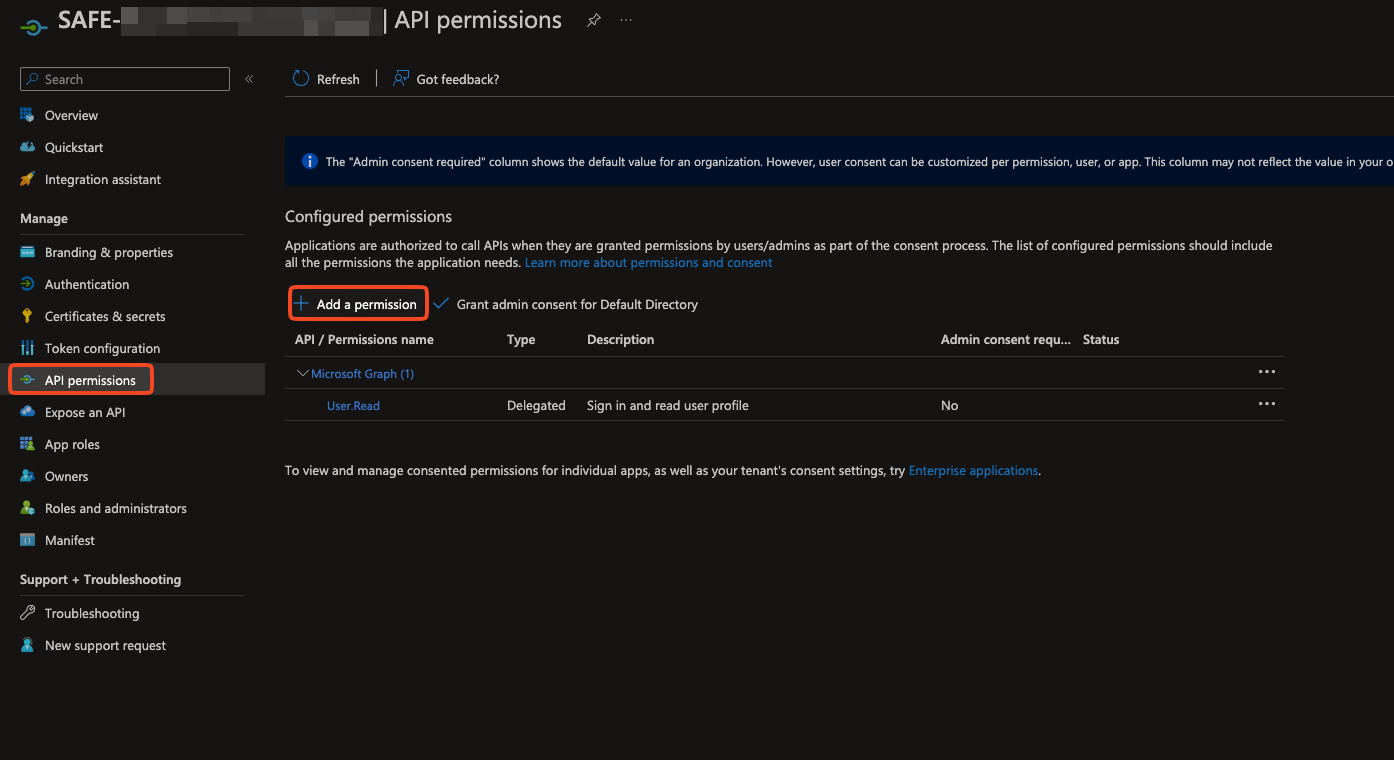Click the Sign in and read user profile text

click(668, 405)
